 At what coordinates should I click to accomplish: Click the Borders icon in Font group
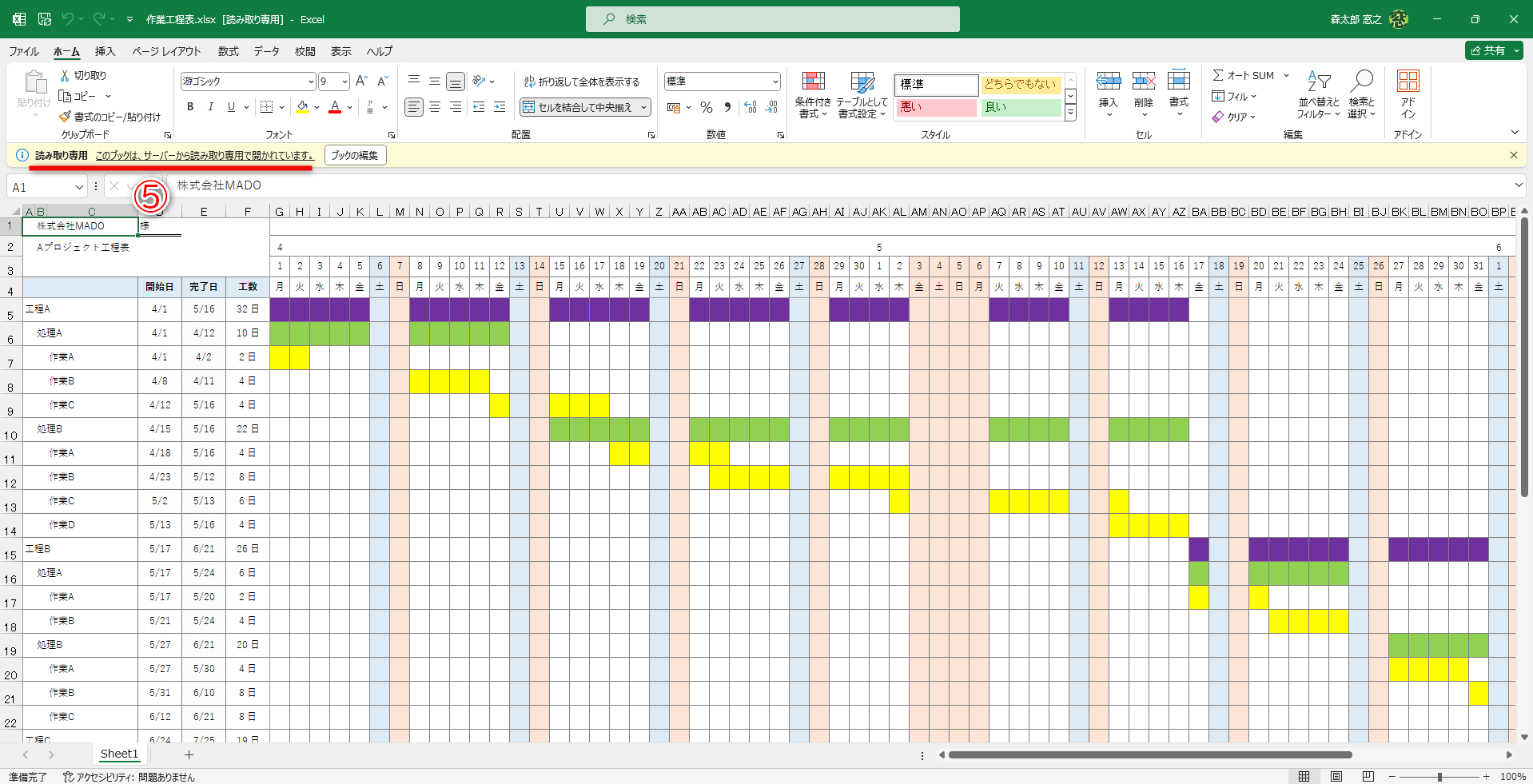[267, 107]
